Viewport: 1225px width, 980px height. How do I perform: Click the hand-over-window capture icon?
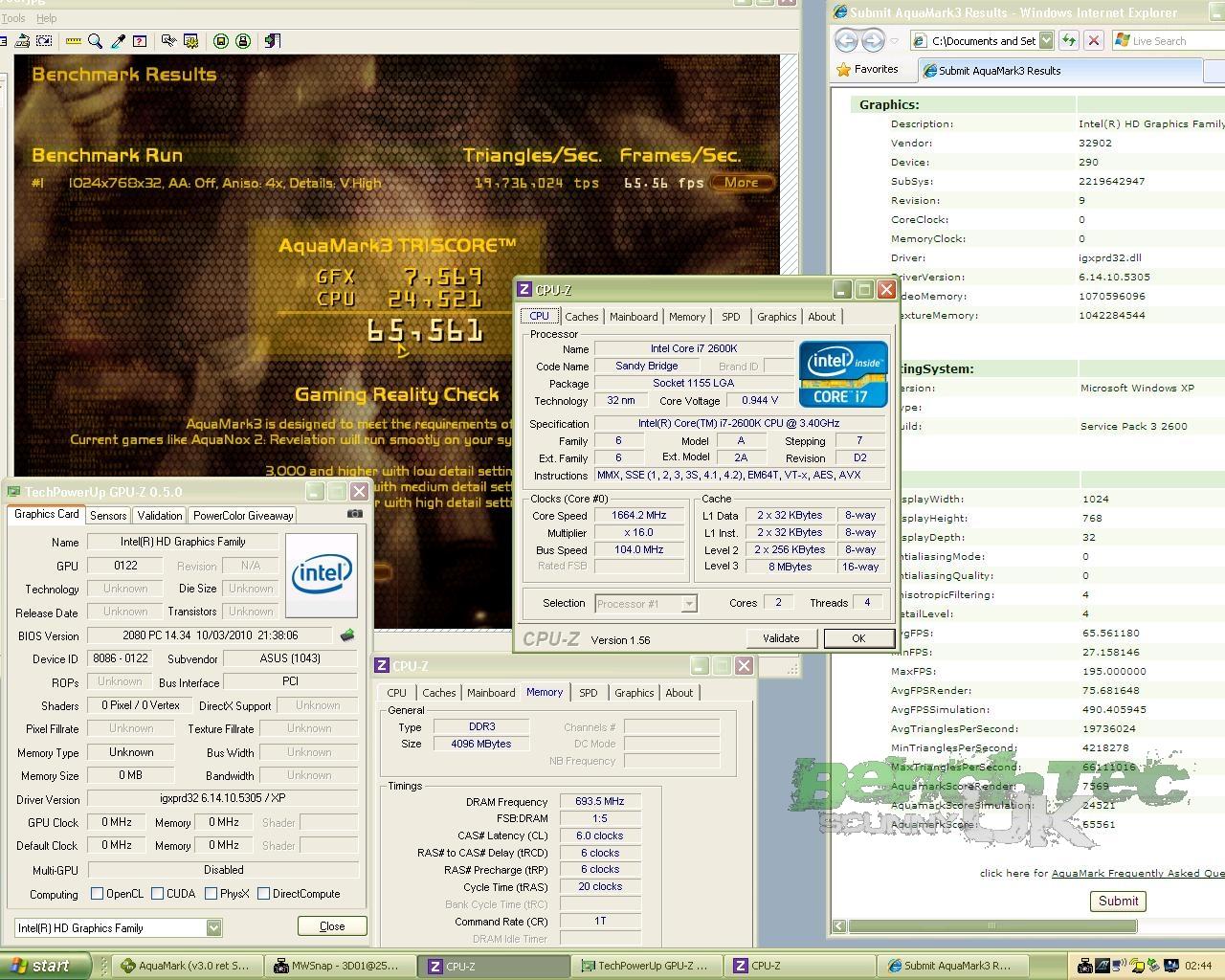(x=168, y=41)
